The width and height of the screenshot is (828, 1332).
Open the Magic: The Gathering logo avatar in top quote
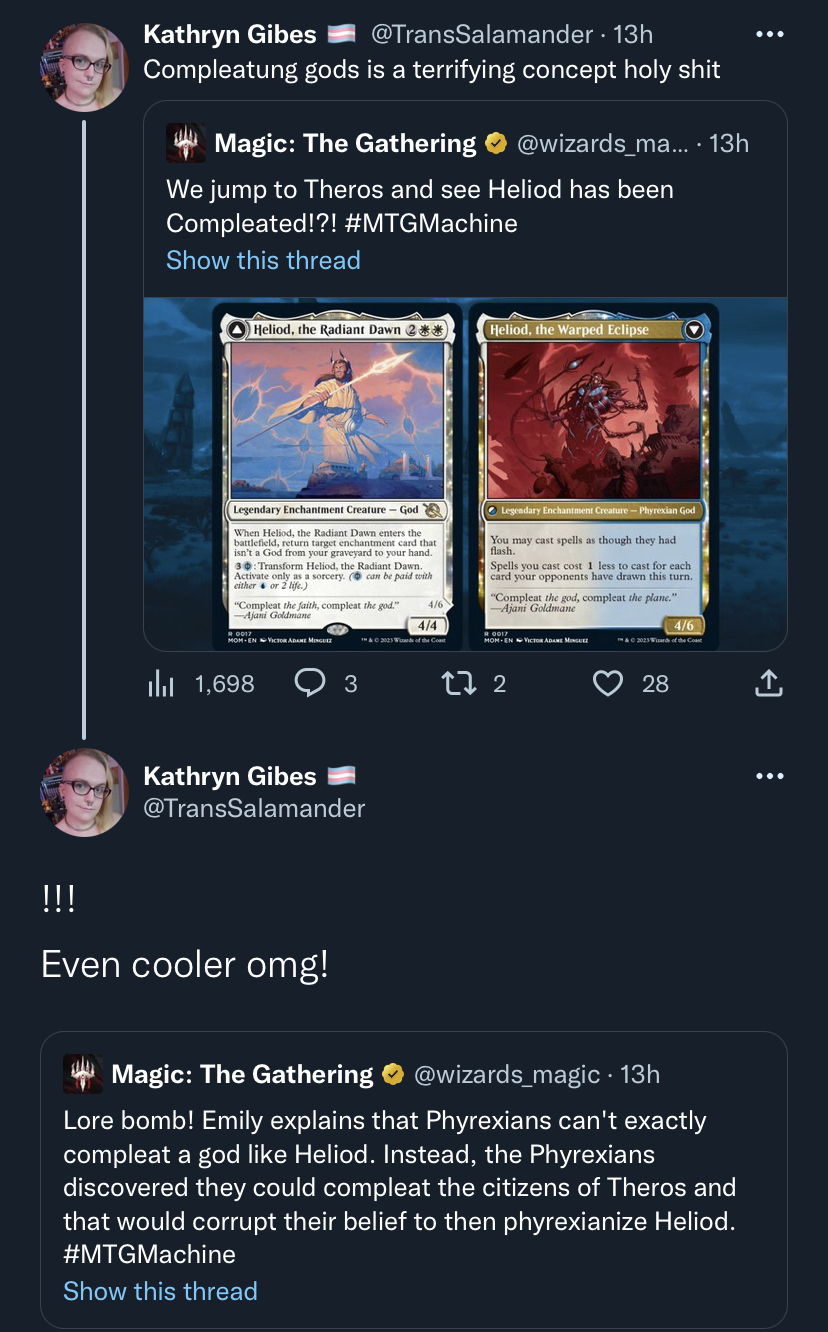pos(186,144)
